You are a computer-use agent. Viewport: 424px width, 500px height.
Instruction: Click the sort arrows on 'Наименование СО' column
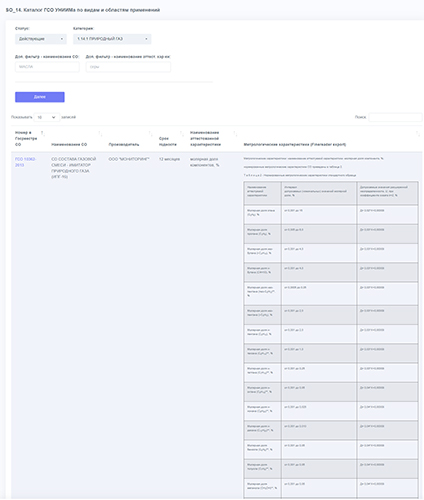point(100,133)
